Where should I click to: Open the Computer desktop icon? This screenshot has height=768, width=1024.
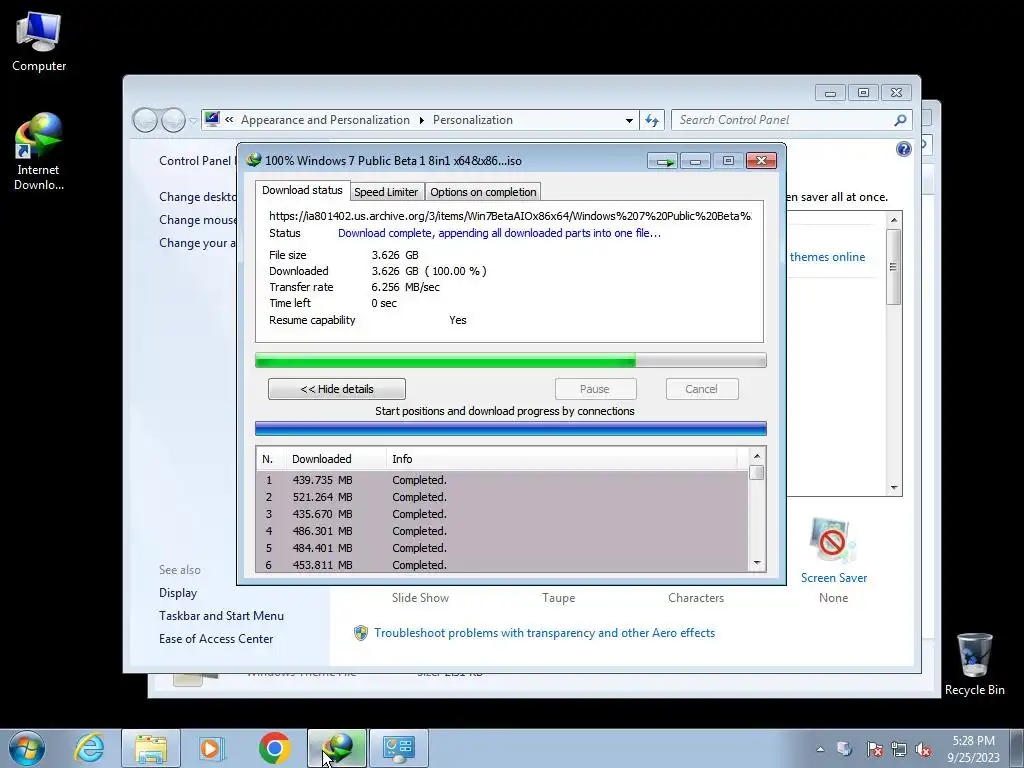coord(39,42)
